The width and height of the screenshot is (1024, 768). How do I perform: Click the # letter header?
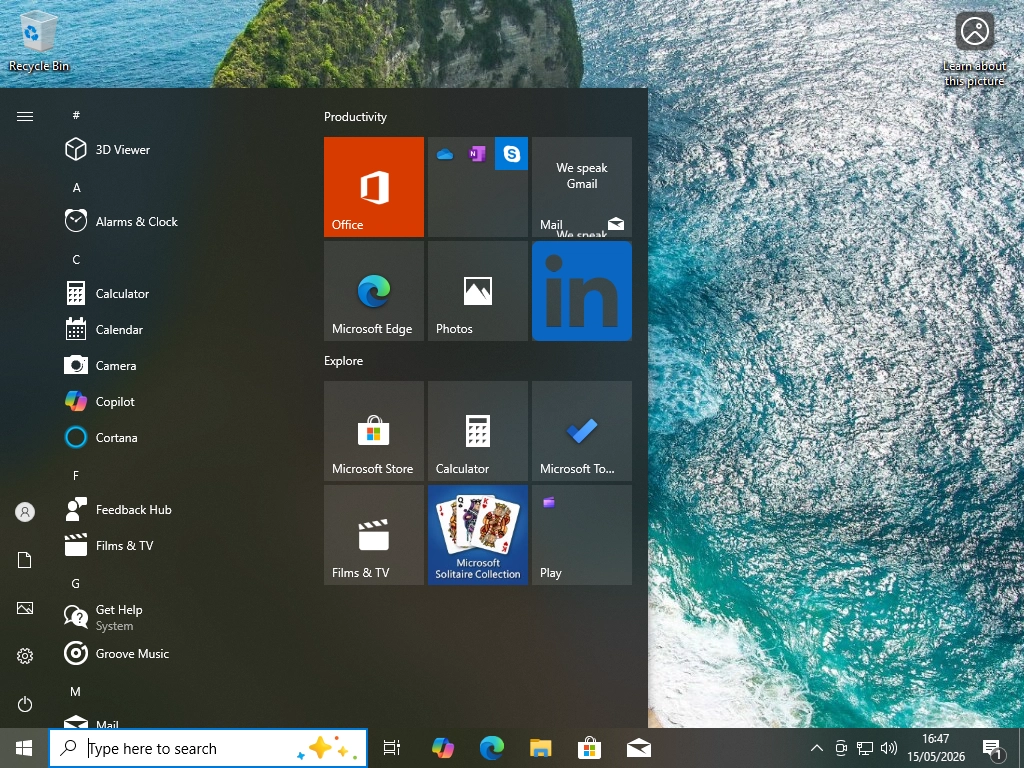(76, 115)
